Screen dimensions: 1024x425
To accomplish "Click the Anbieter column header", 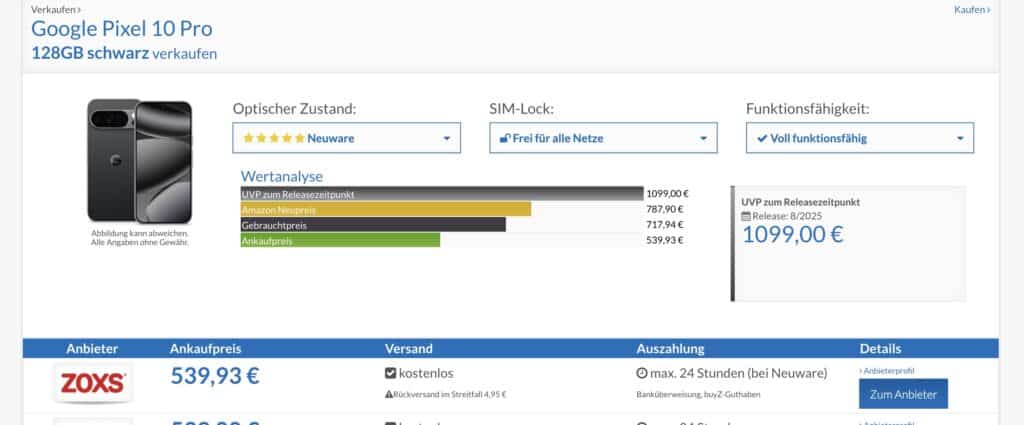I will tap(92, 349).
